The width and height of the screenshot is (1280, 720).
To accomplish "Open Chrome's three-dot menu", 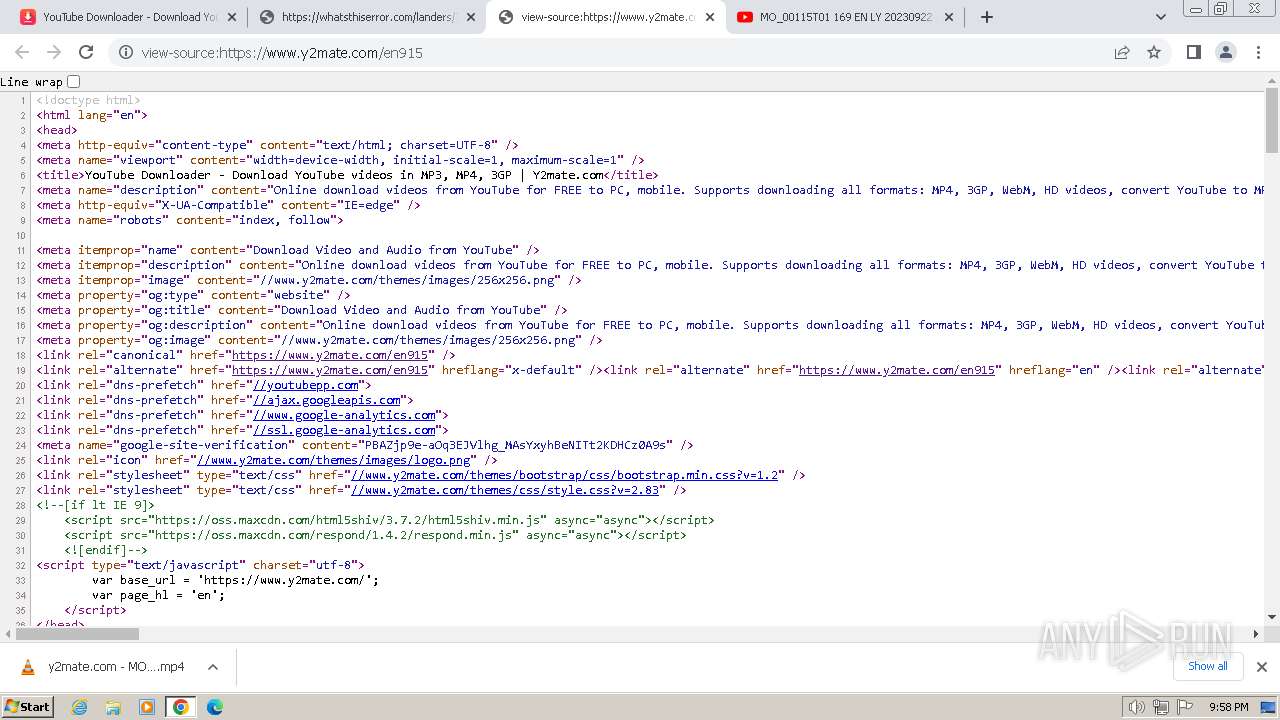I will click(1257, 52).
